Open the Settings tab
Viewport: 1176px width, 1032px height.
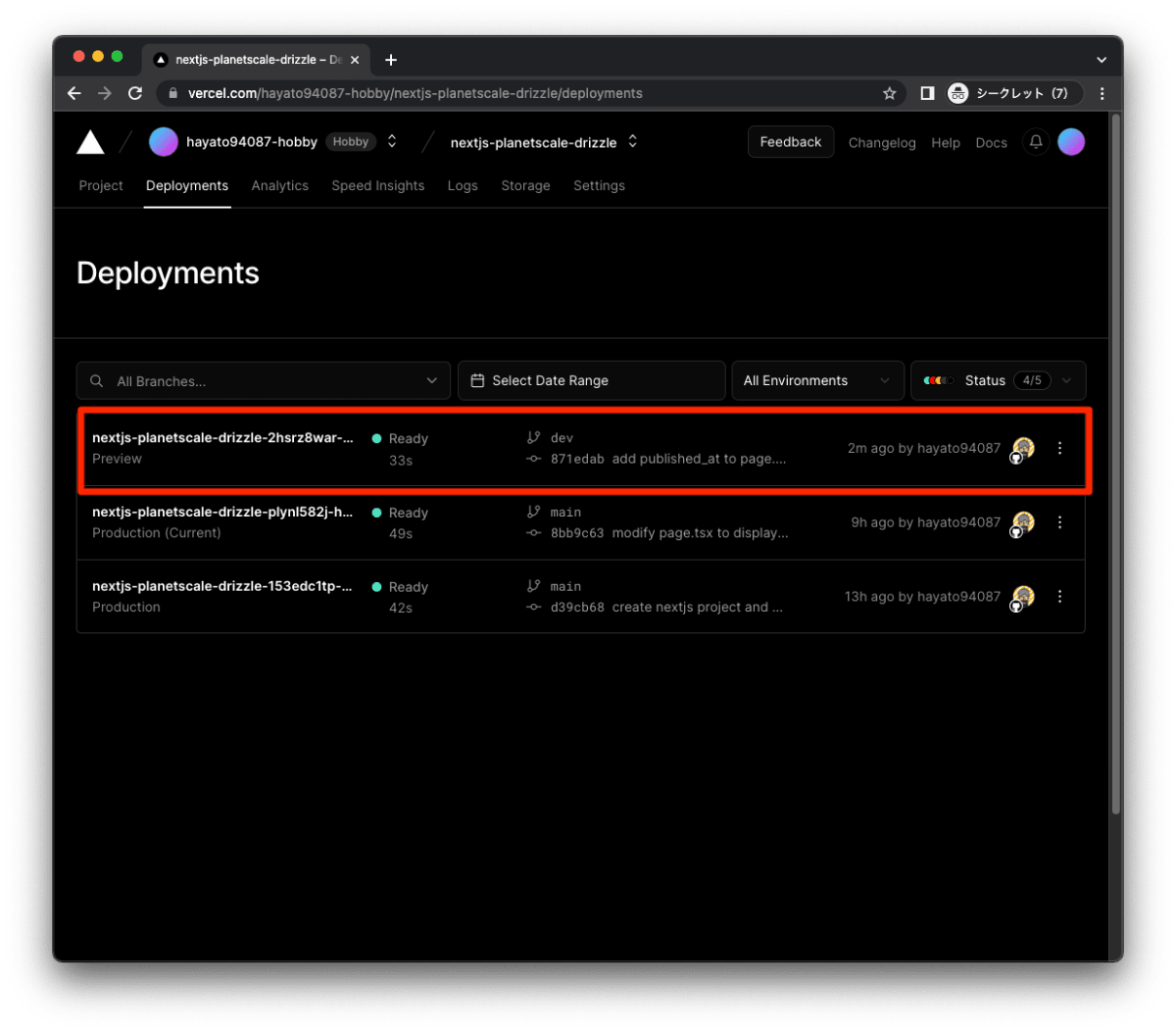pyautogui.click(x=599, y=185)
